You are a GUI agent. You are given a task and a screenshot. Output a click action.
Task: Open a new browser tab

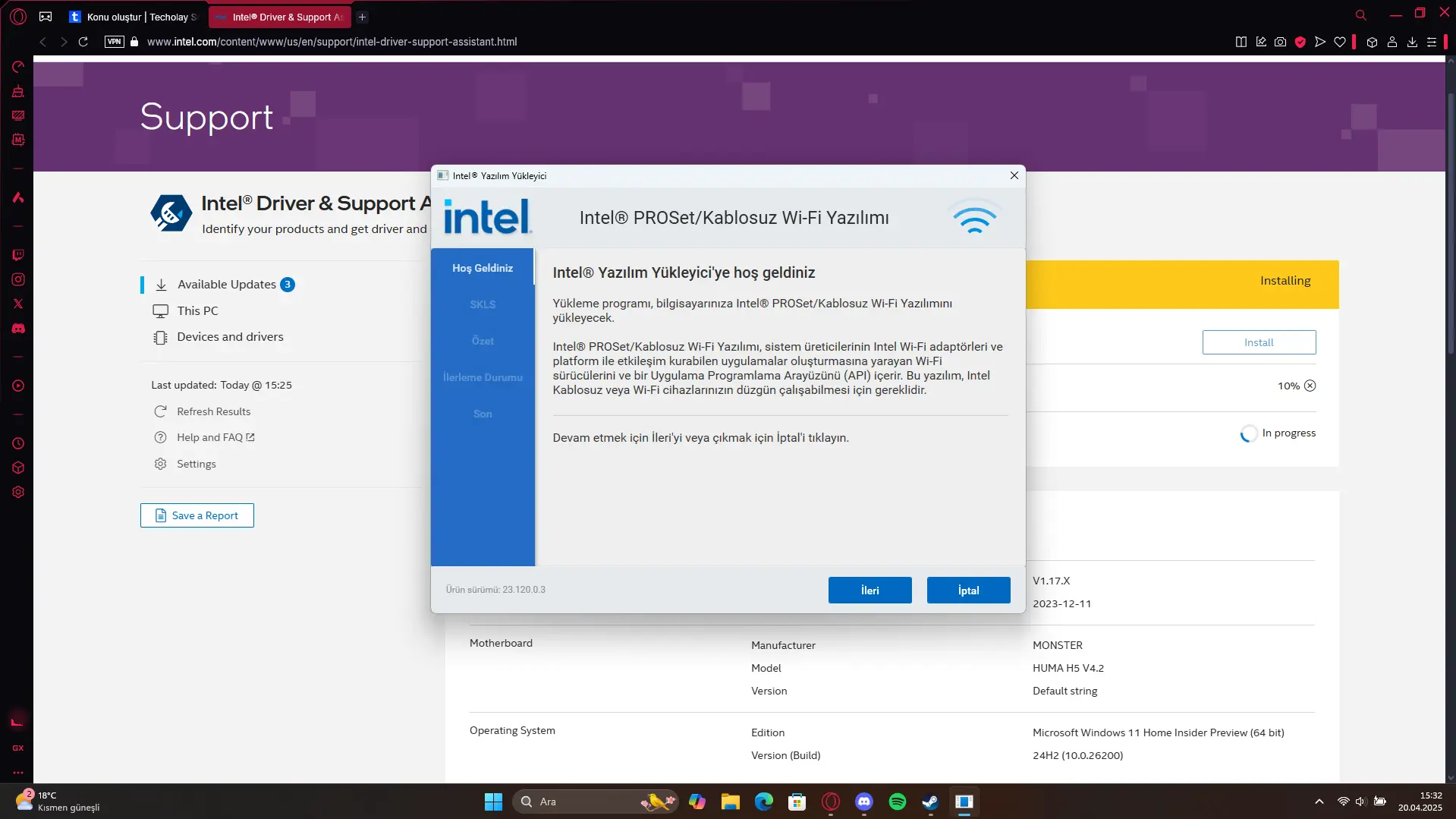click(x=363, y=17)
